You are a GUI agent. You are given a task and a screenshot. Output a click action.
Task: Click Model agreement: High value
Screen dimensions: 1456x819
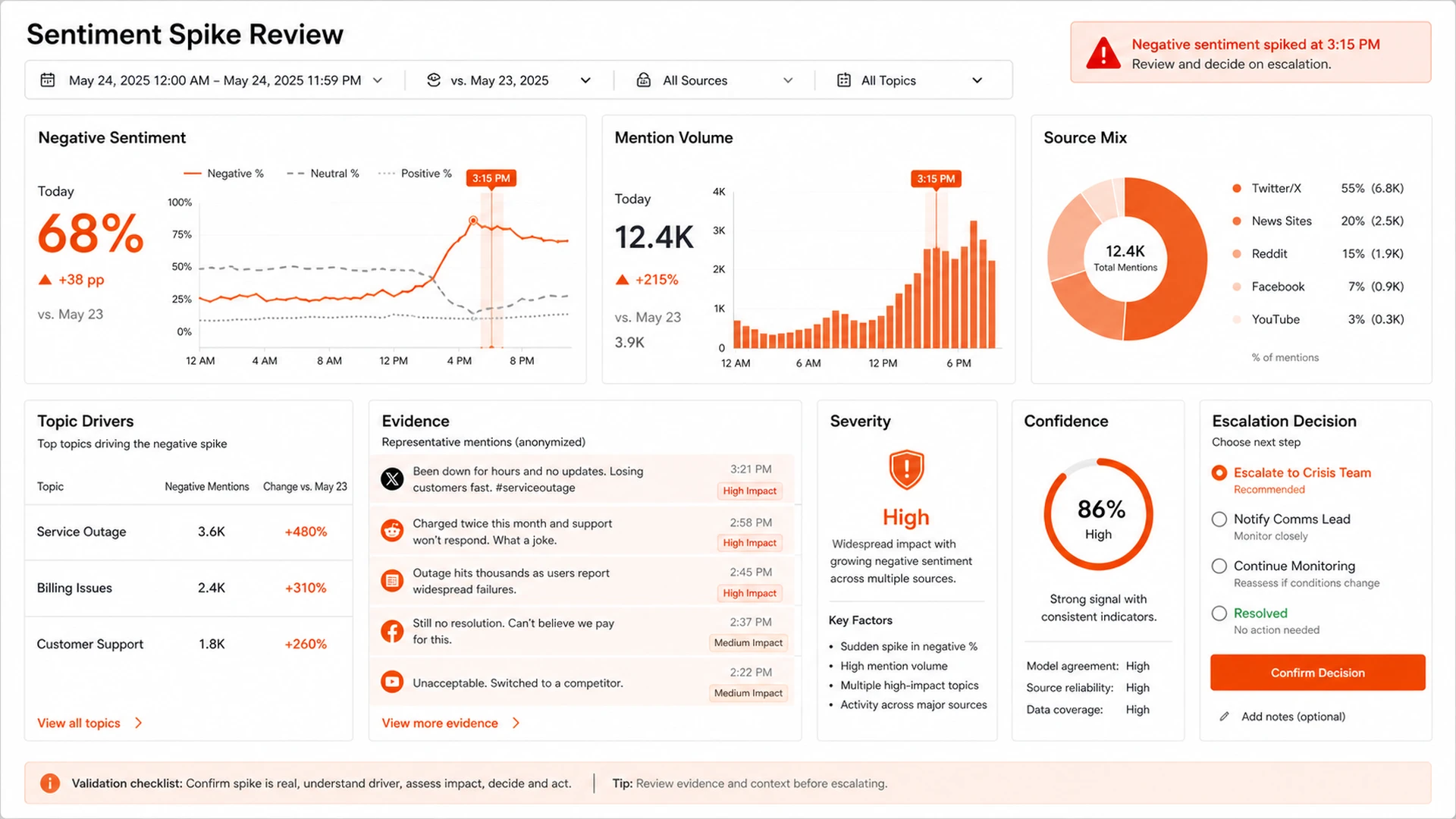tap(1137, 666)
